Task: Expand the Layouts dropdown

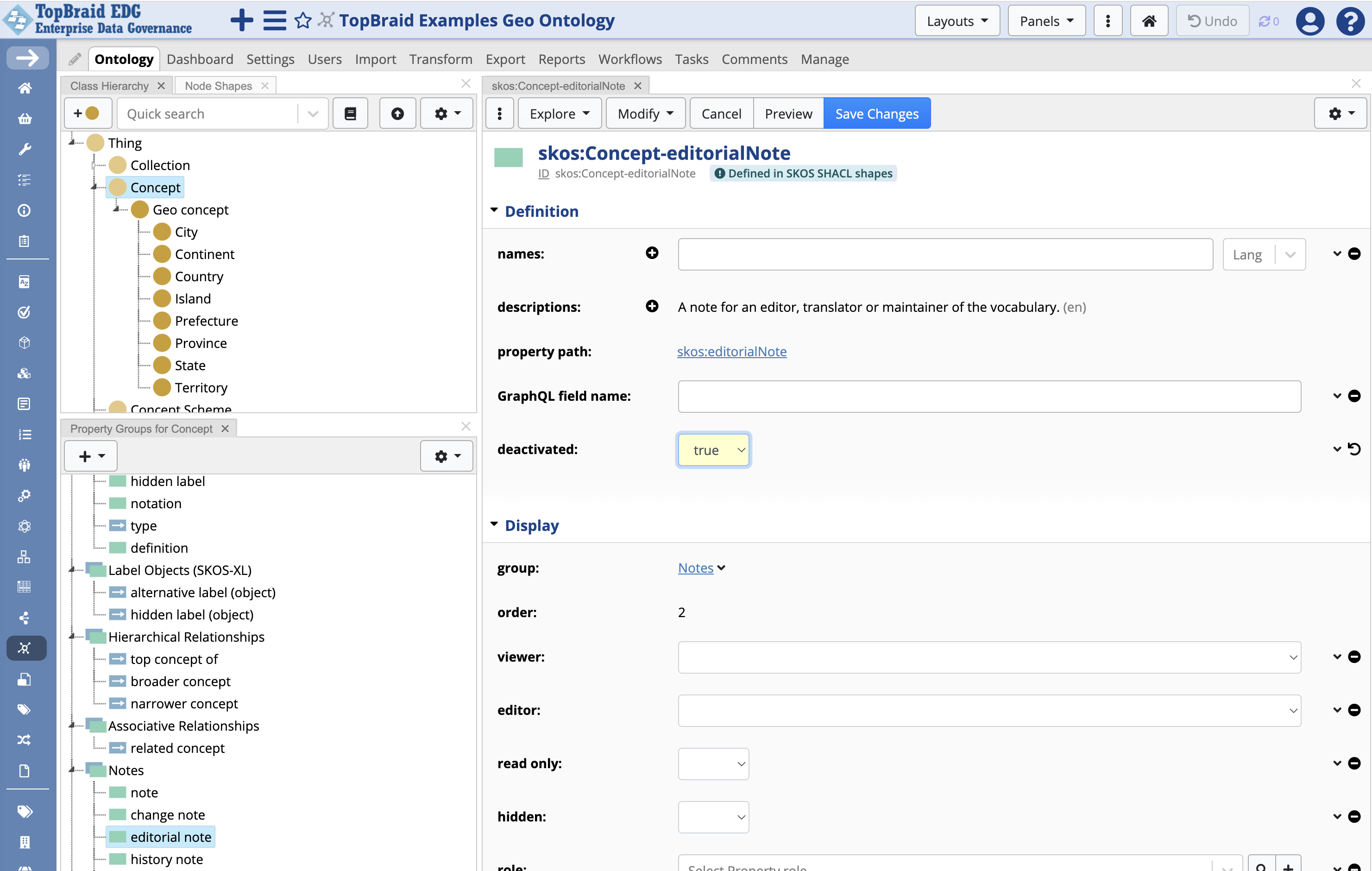Action: (x=957, y=21)
